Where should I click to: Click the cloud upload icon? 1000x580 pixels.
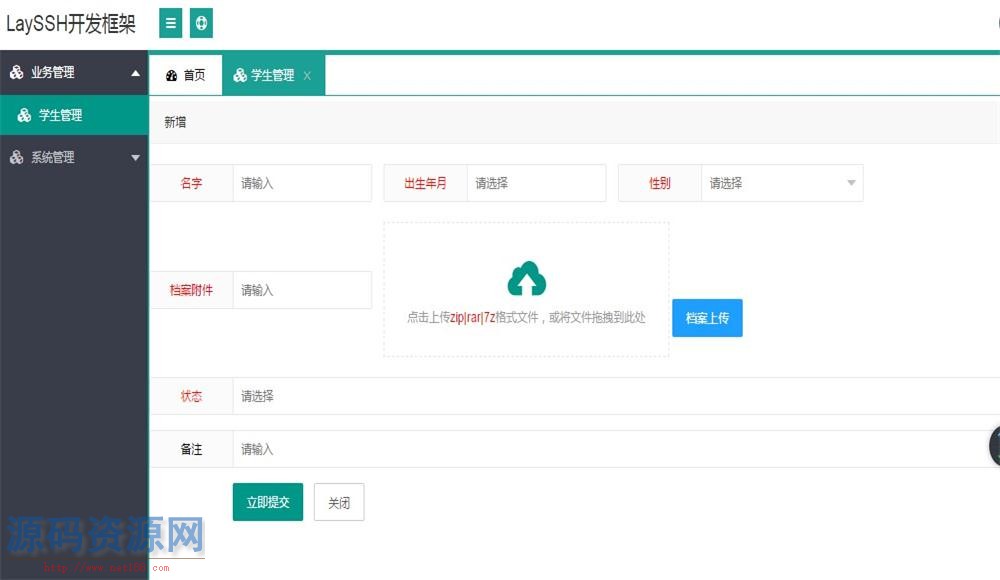tap(527, 278)
